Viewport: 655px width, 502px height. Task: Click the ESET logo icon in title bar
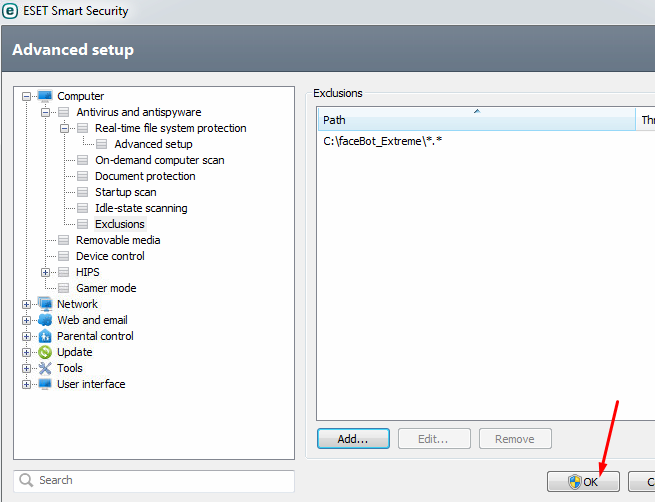[x=10, y=11]
